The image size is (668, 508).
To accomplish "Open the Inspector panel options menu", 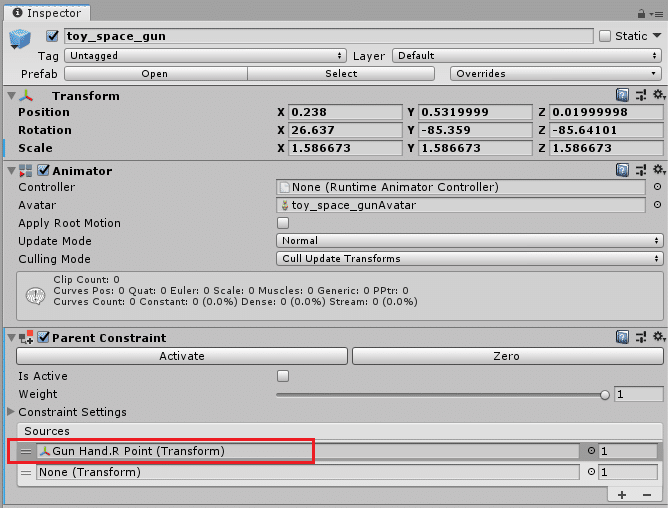I will pos(656,14).
